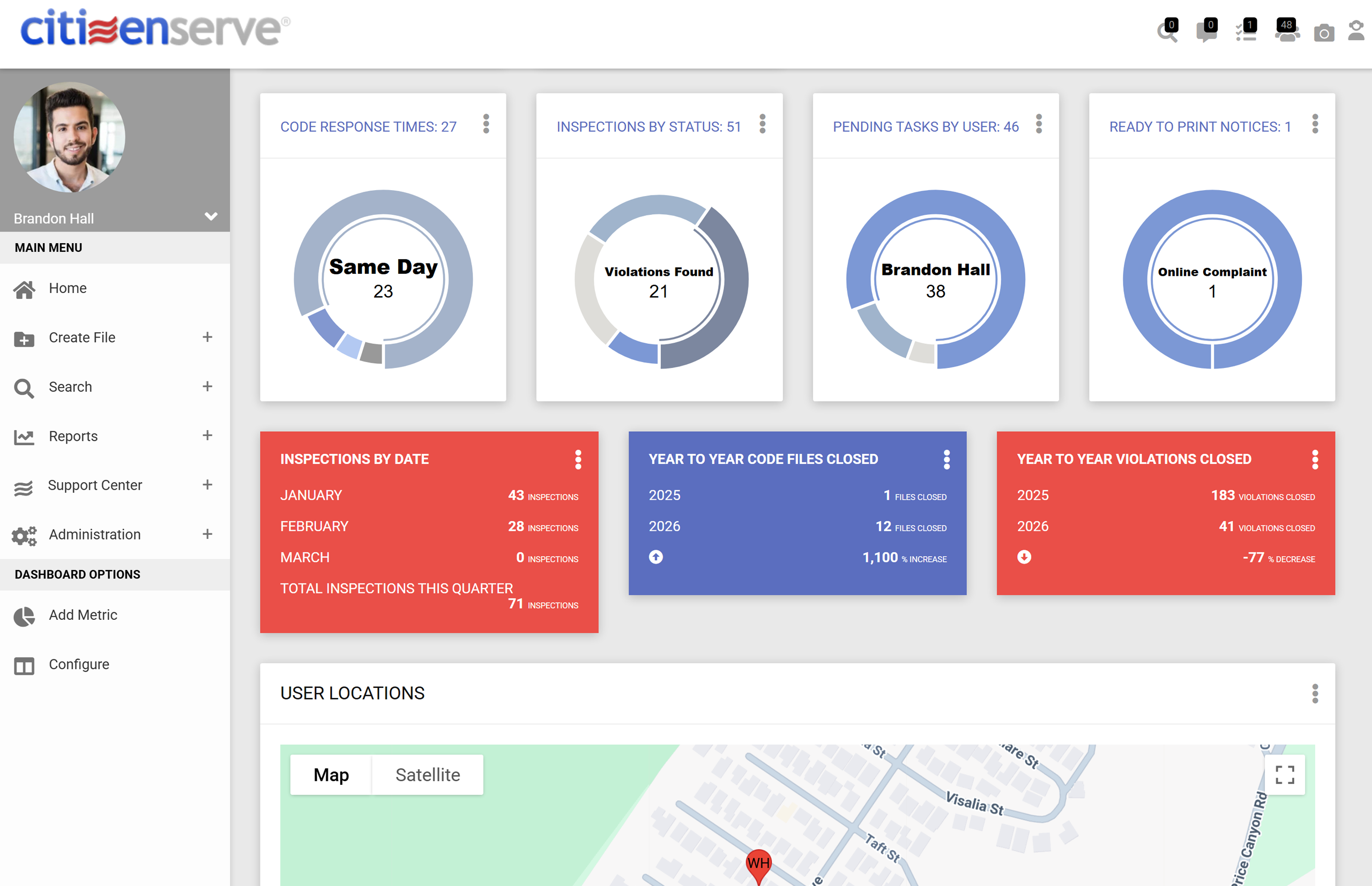Click the camera icon in the header

click(1325, 34)
